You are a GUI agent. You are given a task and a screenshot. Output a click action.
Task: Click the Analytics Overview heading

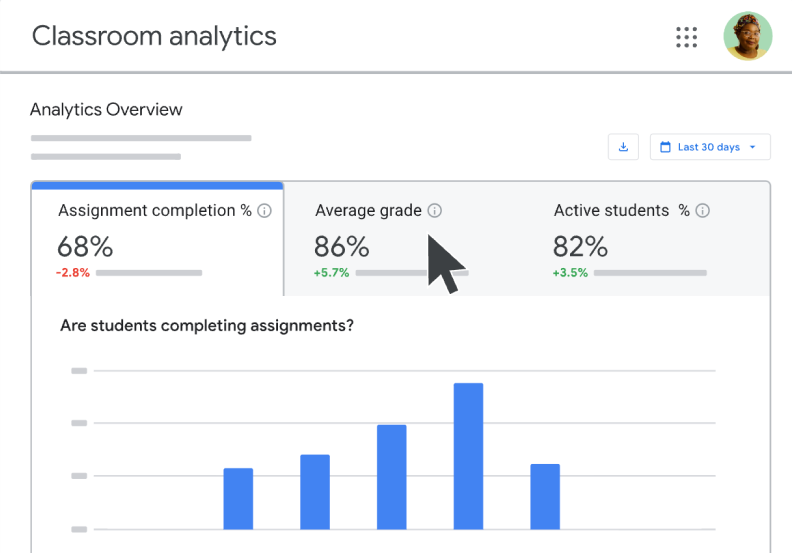coord(106,110)
